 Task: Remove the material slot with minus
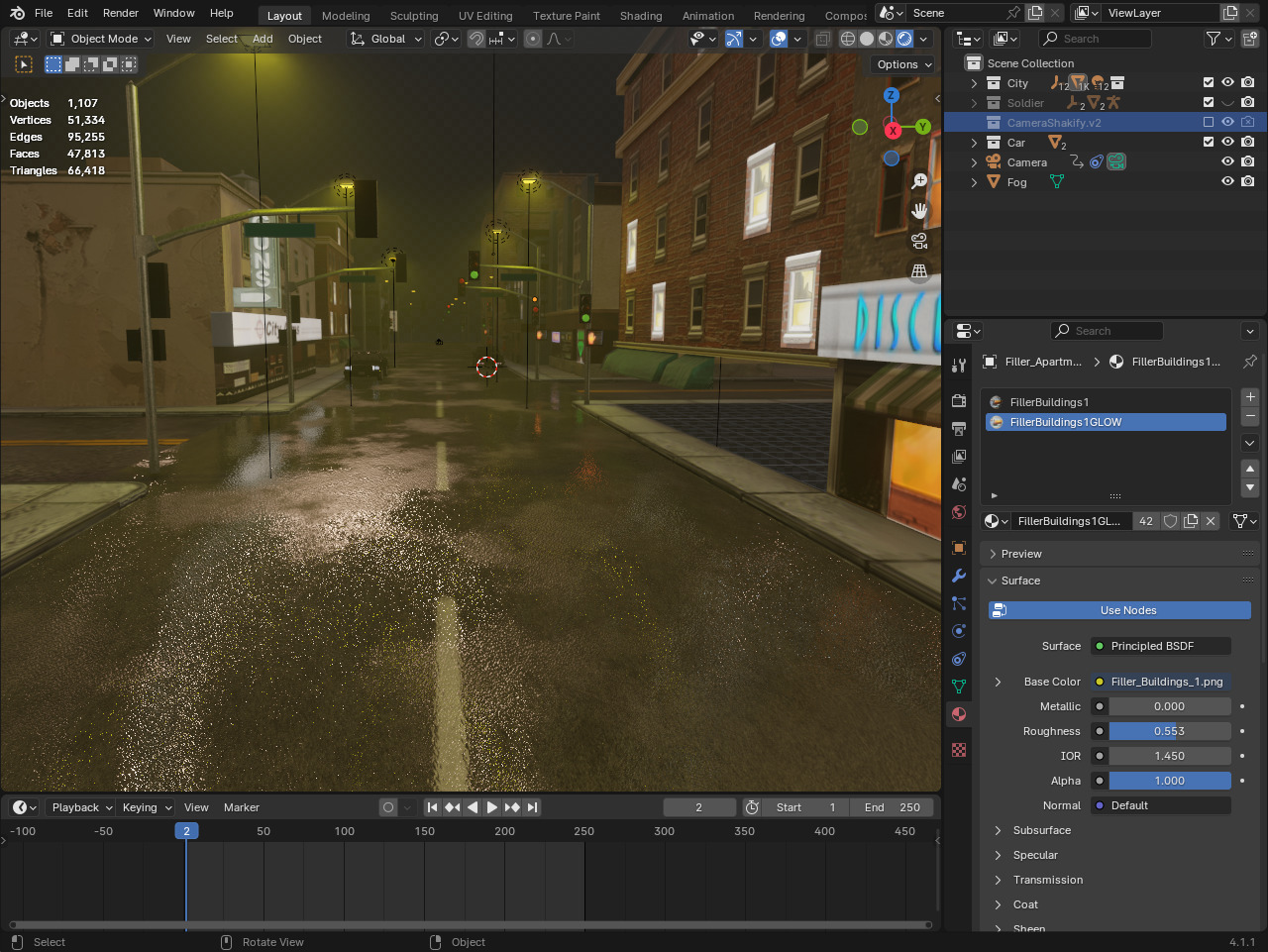[1250, 416]
